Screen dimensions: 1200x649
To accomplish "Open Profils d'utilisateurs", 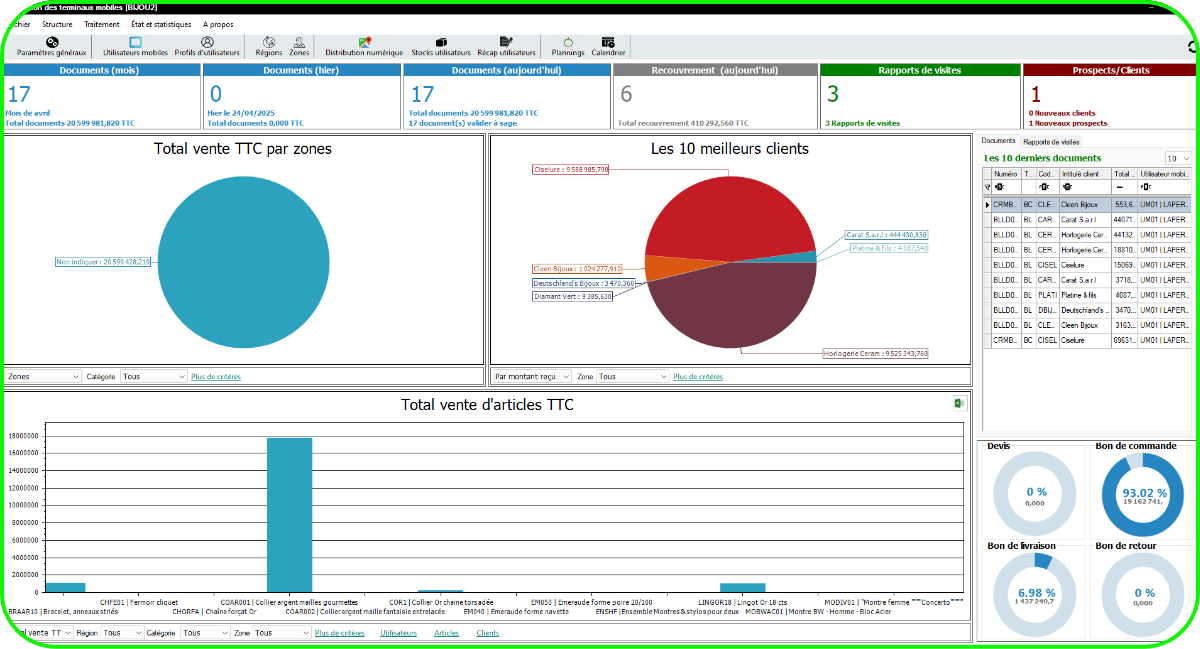I will (x=207, y=46).
